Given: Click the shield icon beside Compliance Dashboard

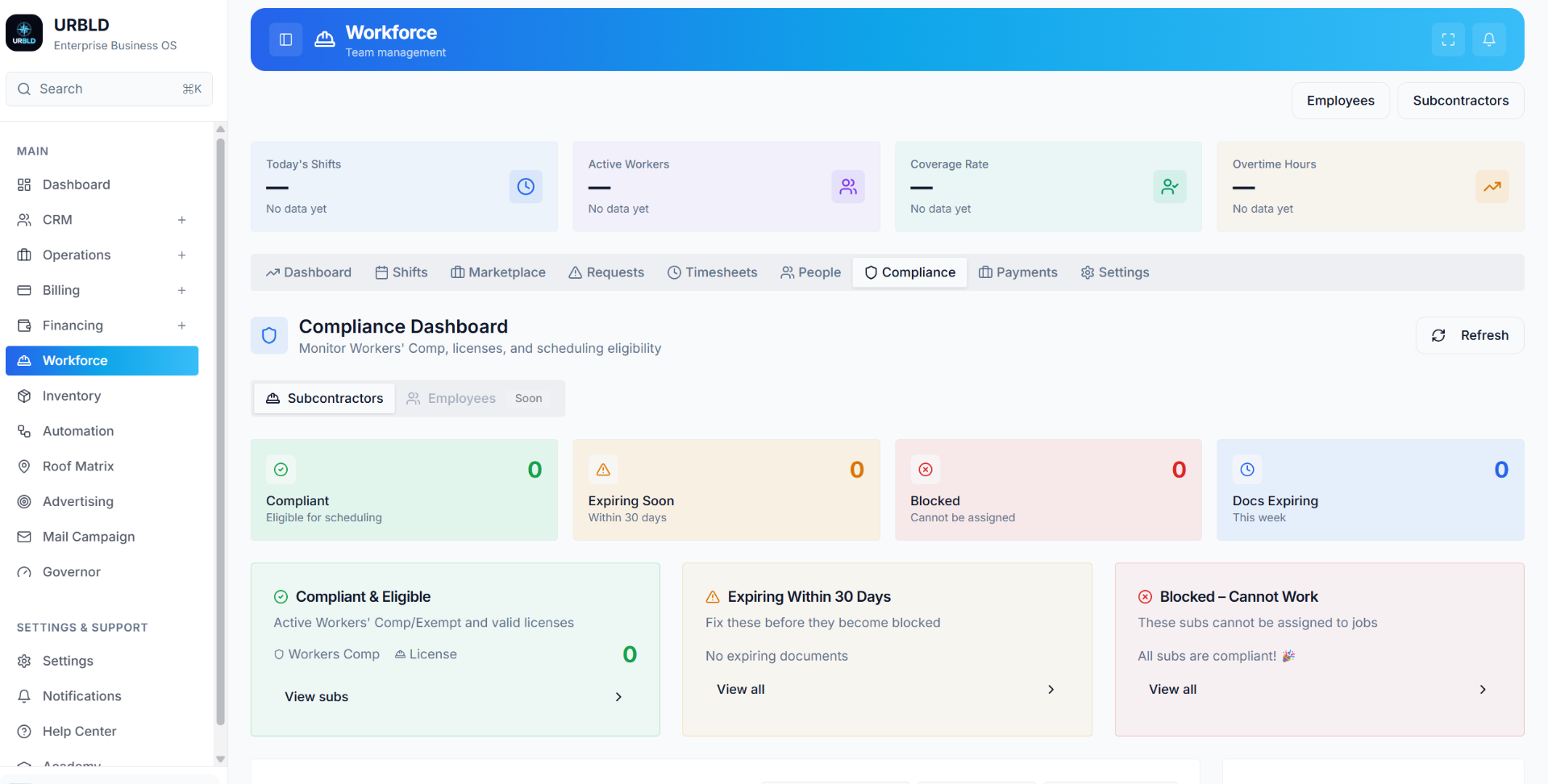Looking at the screenshot, I should 269,335.
